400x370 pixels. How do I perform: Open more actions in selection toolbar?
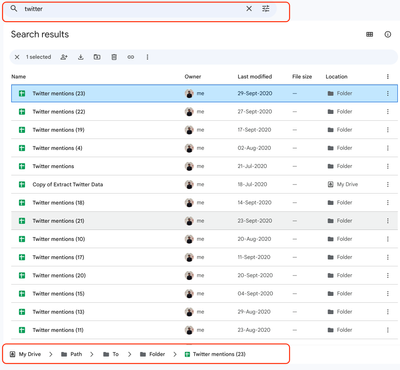pos(147,57)
